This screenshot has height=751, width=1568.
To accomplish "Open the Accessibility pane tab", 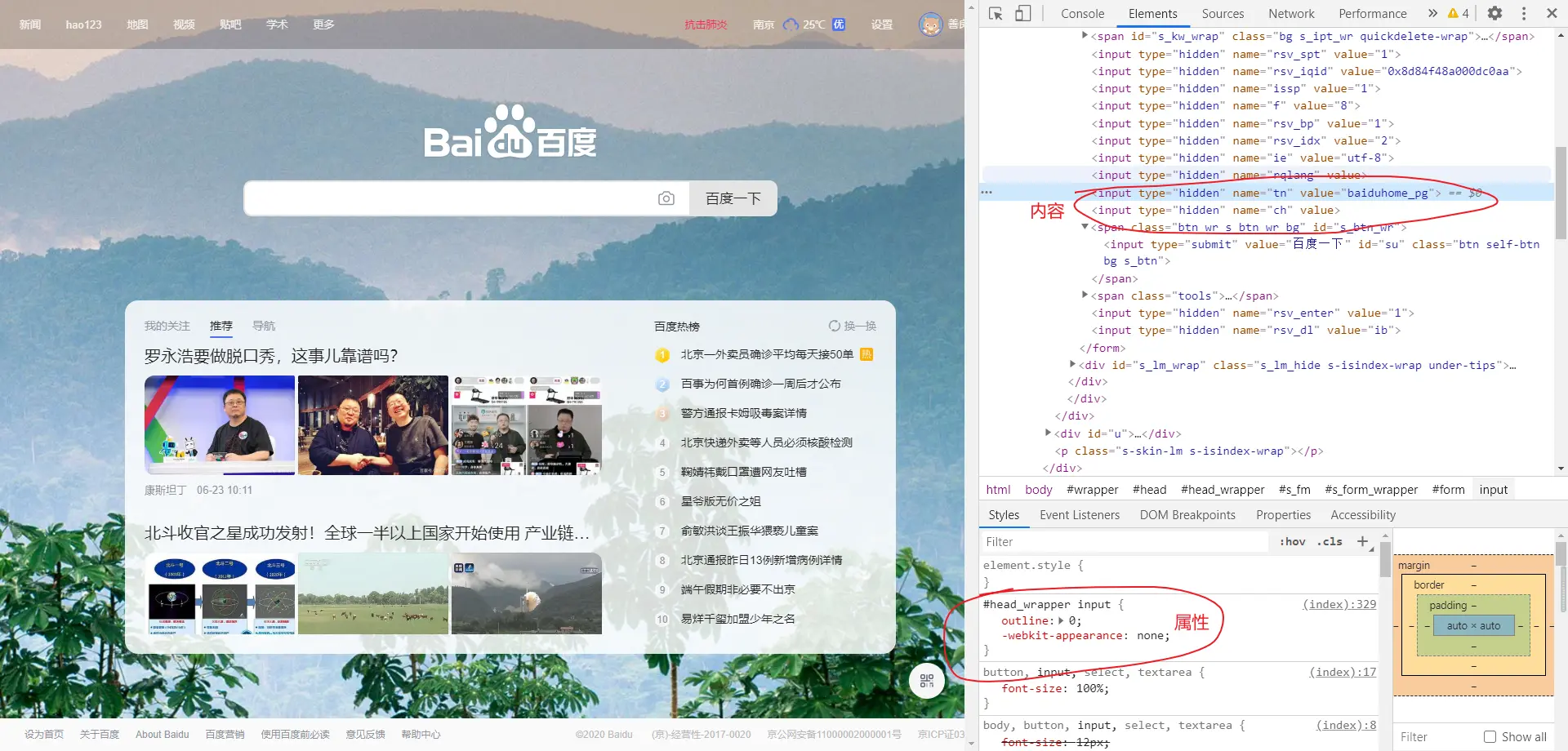I will (1363, 515).
